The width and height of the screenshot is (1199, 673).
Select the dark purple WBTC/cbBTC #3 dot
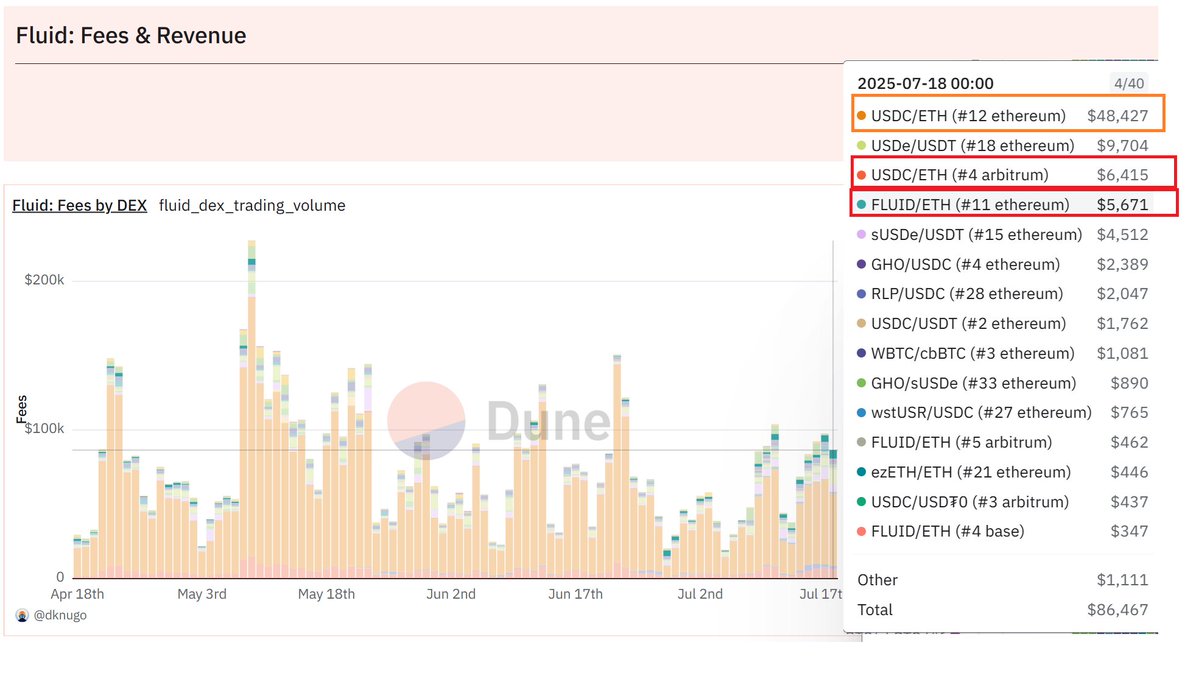(x=861, y=353)
